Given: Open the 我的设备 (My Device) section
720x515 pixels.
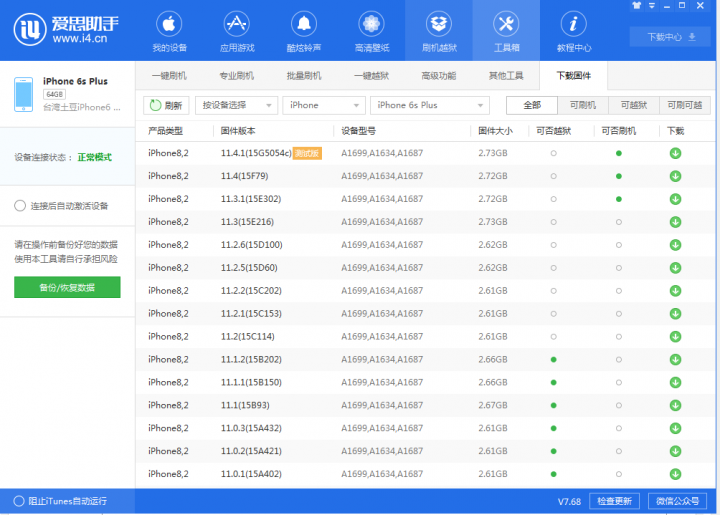Looking at the screenshot, I should point(169,31).
